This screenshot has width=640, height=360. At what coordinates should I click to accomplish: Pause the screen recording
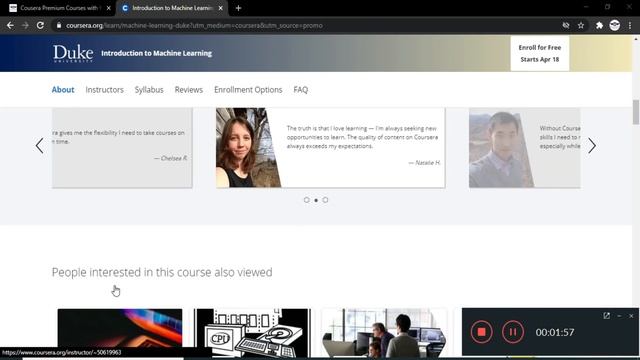[x=513, y=332]
